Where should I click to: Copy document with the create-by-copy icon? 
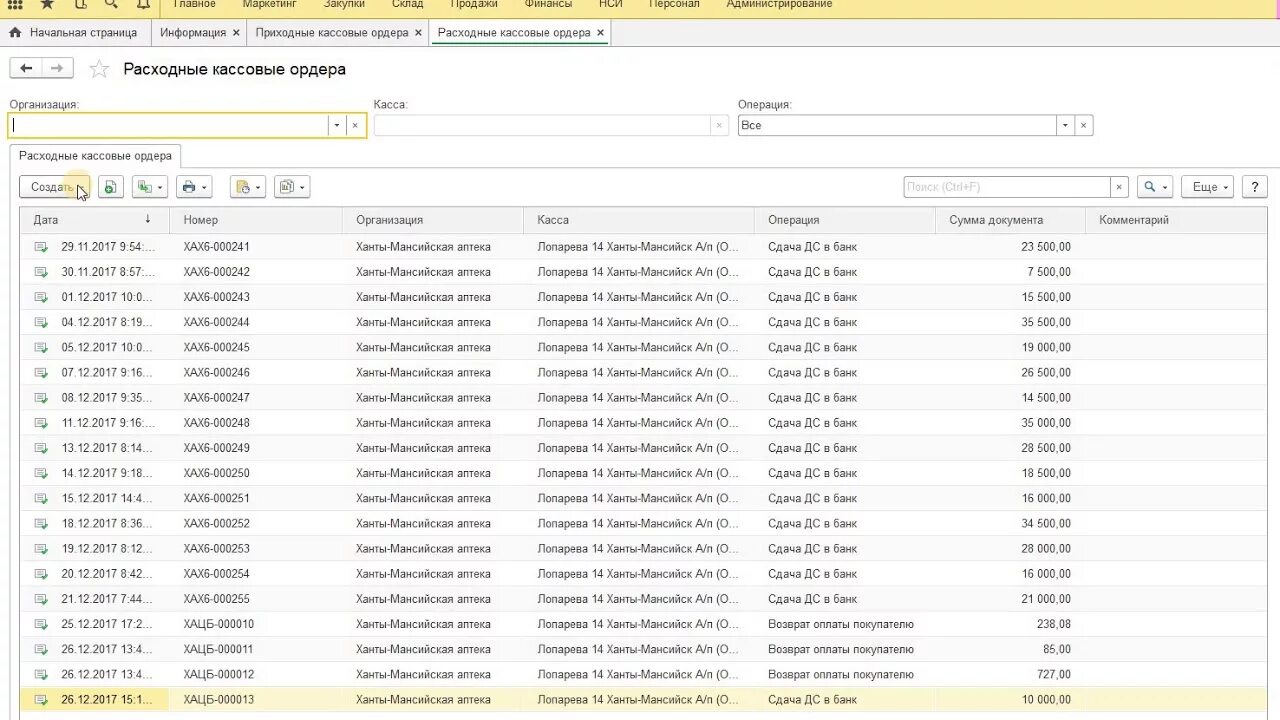pos(111,187)
